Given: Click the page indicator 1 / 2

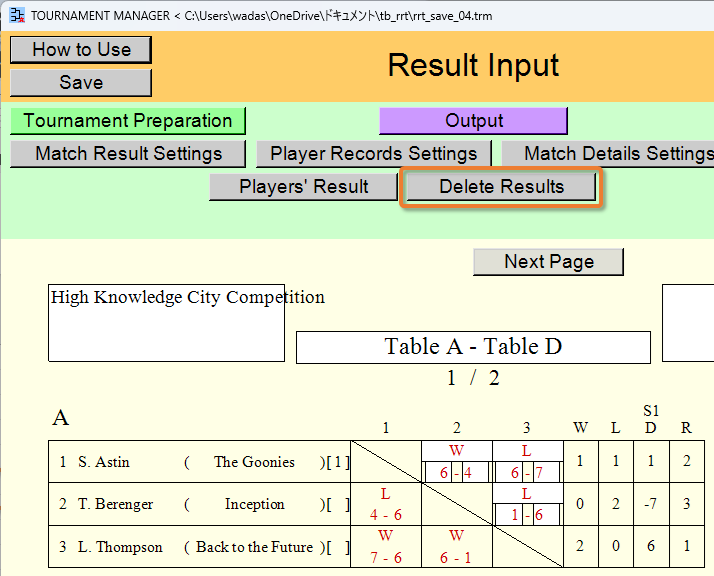Looking at the screenshot, I should (473, 378).
